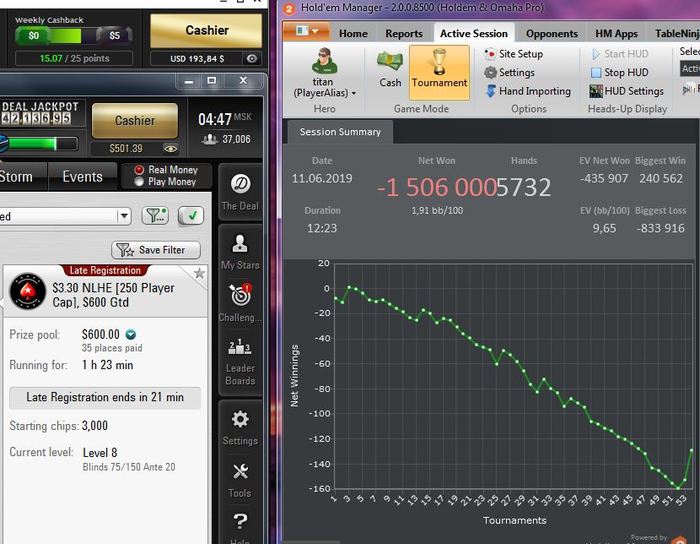Image resolution: width=700 pixels, height=544 pixels.
Task: Expand the PlayerAlias hero dropdown
Action: (354, 93)
